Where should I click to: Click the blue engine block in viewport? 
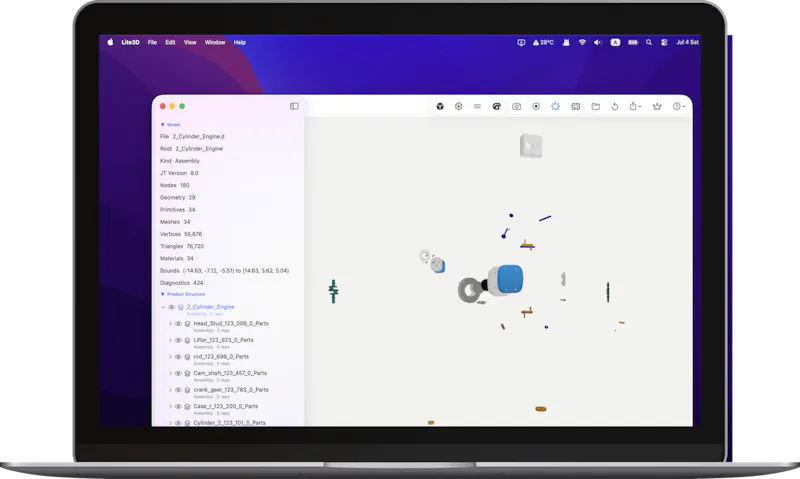coord(510,279)
